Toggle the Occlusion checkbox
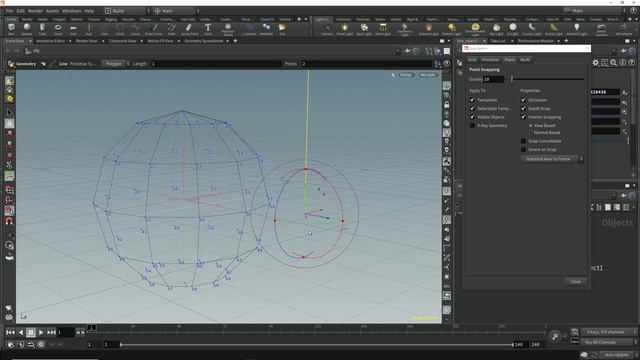Image resolution: width=640 pixels, height=360 pixels. tap(524, 100)
